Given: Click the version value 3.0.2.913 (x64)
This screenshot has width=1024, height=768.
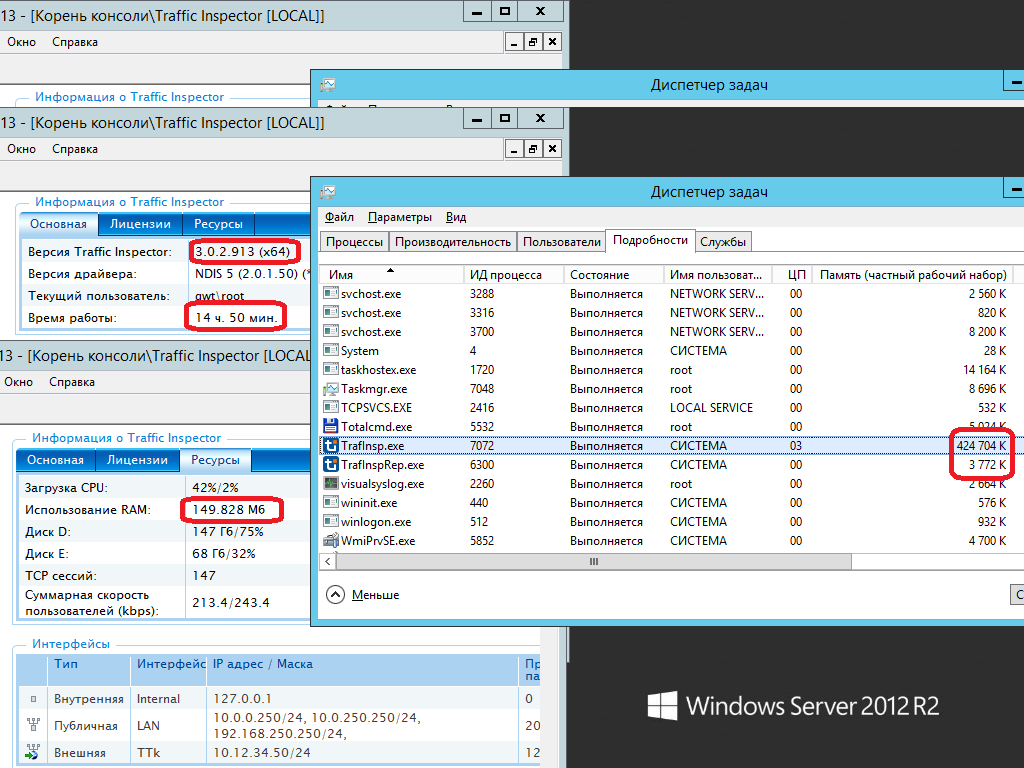Looking at the screenshot, I should click(x=242, y=251).
